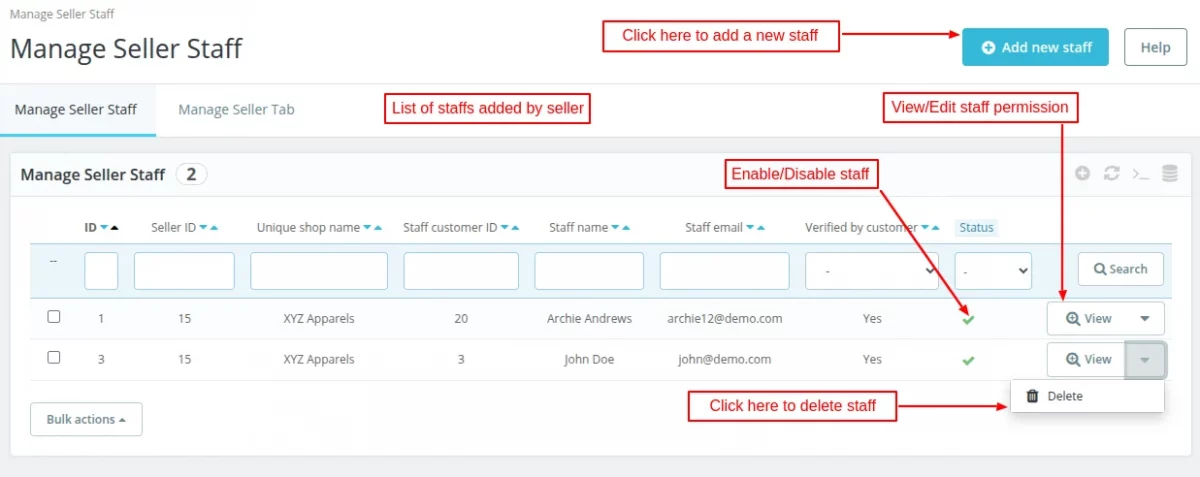This screenshot has width=1200, height=477.
Task: Click Yes in John Doe row
Action: tap(873, 359)
